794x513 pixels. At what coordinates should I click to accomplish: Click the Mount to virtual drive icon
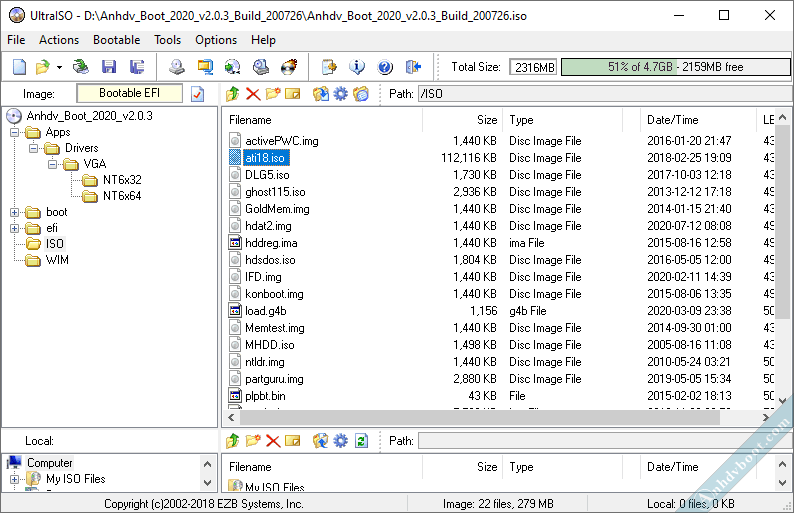tap(261, 67)
